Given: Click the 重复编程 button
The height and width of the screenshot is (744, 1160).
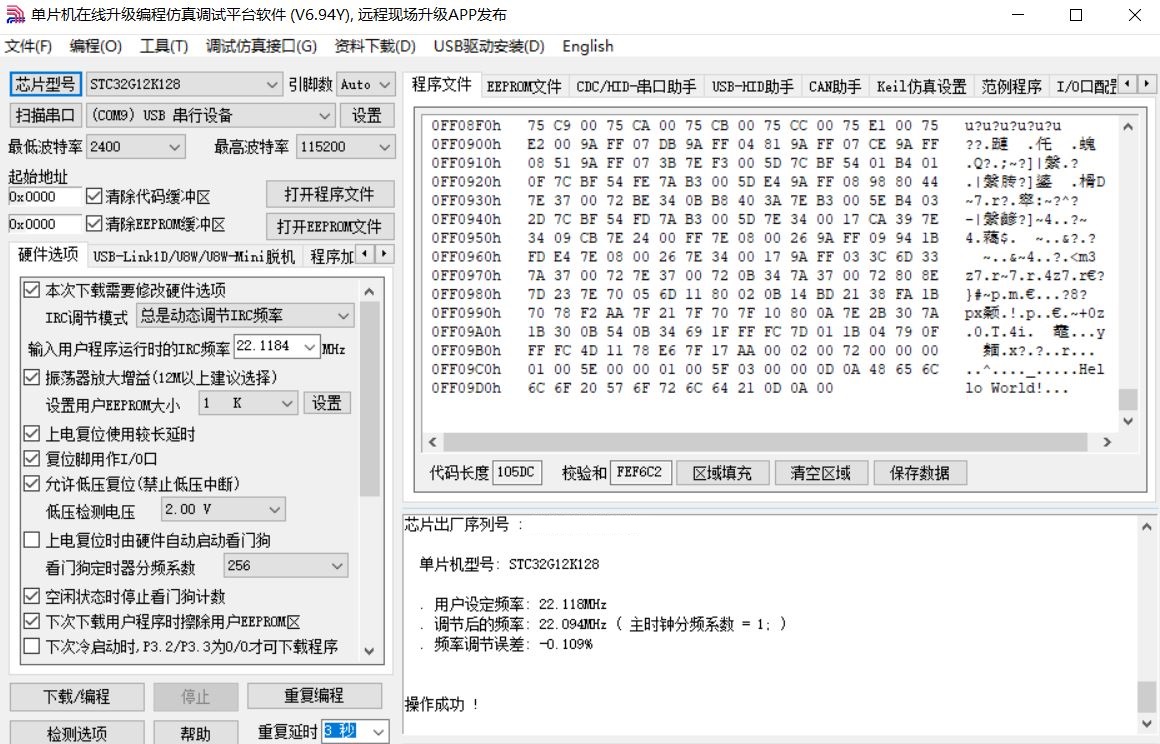Looking at the screenshot, I should [314, 696].
